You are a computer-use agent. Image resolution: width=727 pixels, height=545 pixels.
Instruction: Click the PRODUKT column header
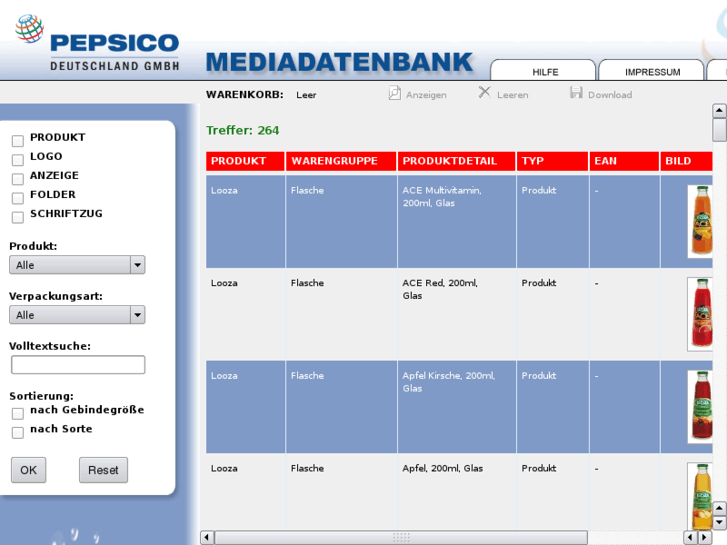(x=245, y=161)
